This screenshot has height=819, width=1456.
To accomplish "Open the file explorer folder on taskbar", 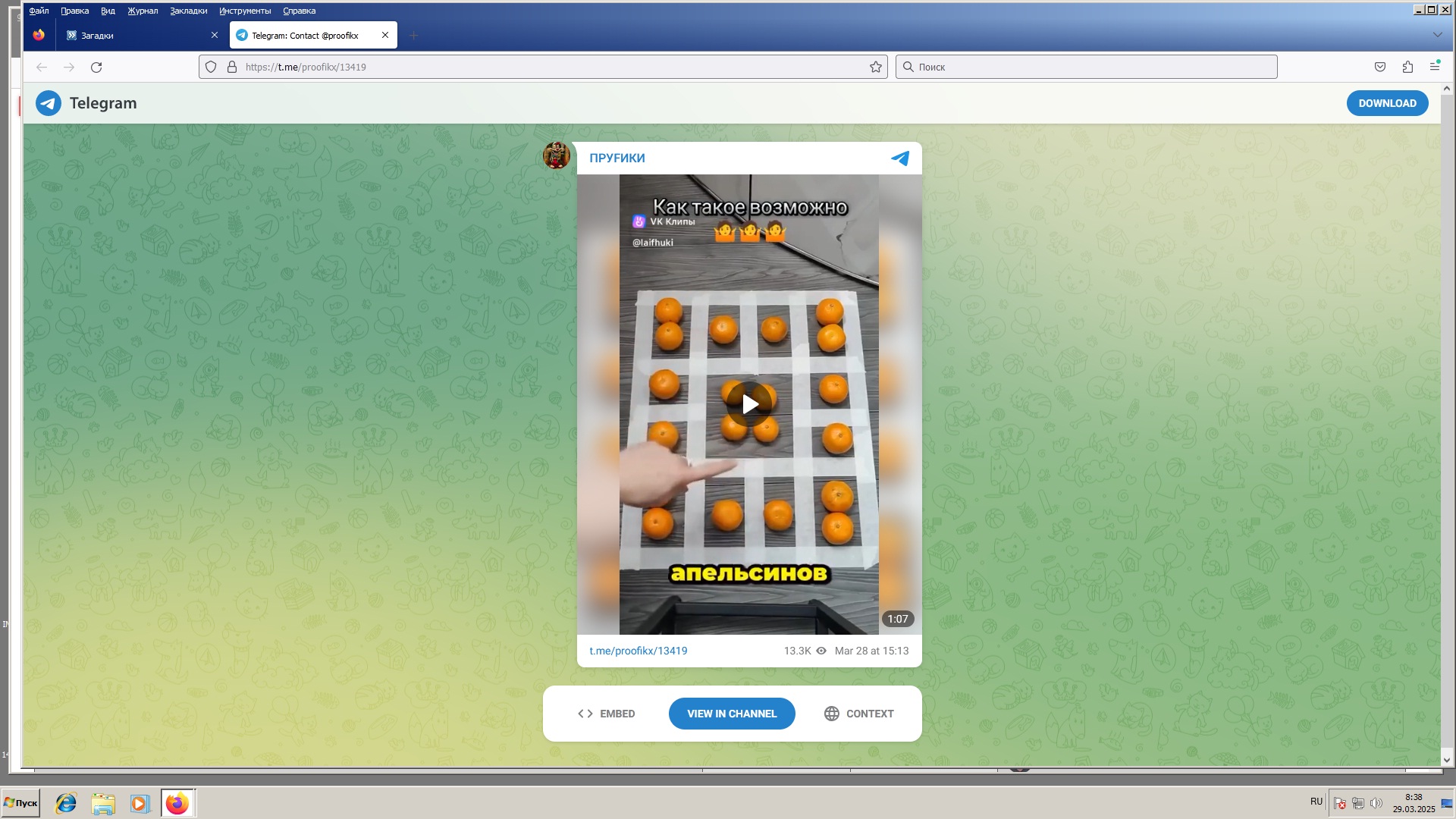I will coord(103,803).
